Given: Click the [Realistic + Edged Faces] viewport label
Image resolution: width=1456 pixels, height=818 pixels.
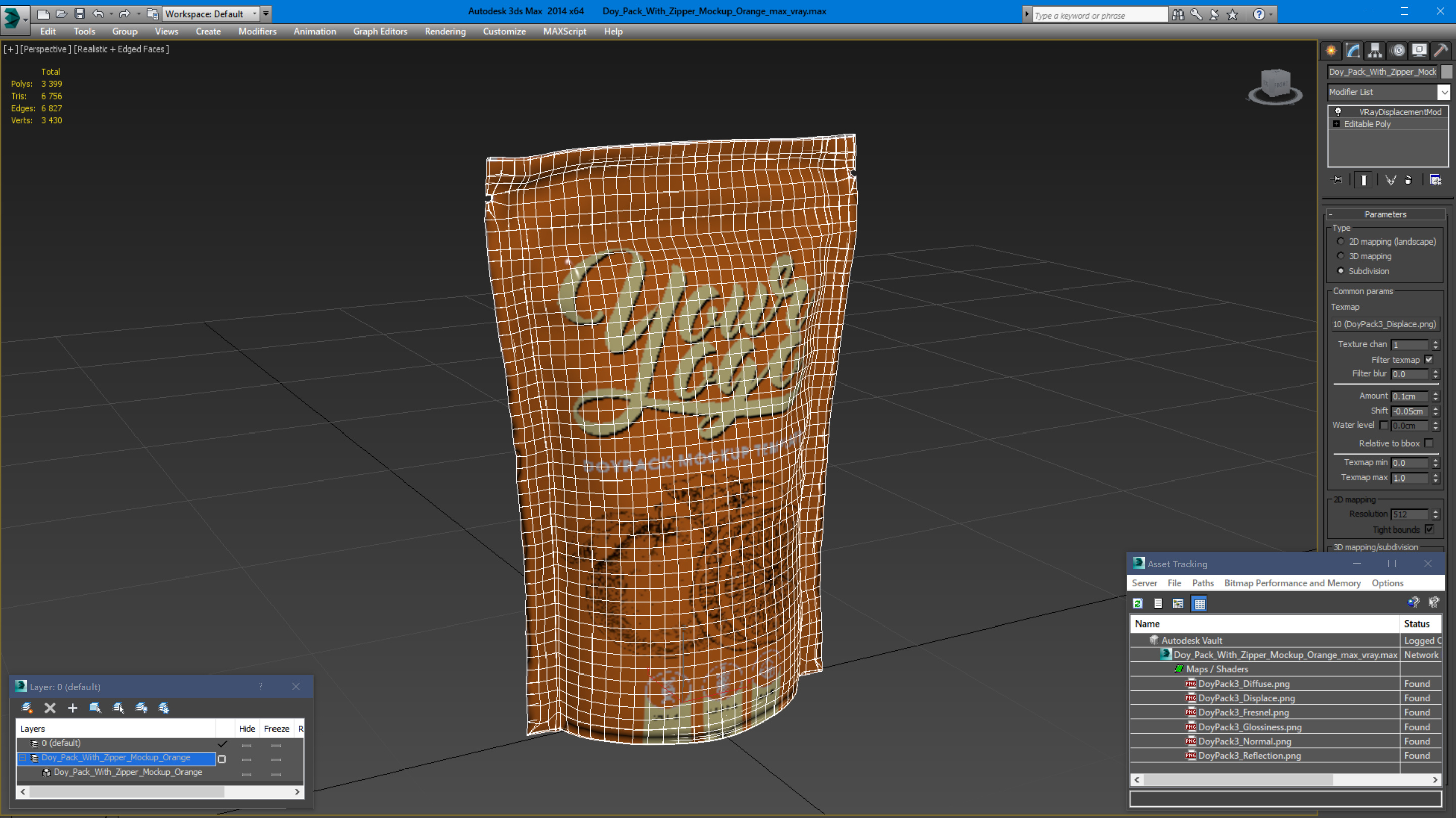Looking at the screenshot, I should click(121, 49).
